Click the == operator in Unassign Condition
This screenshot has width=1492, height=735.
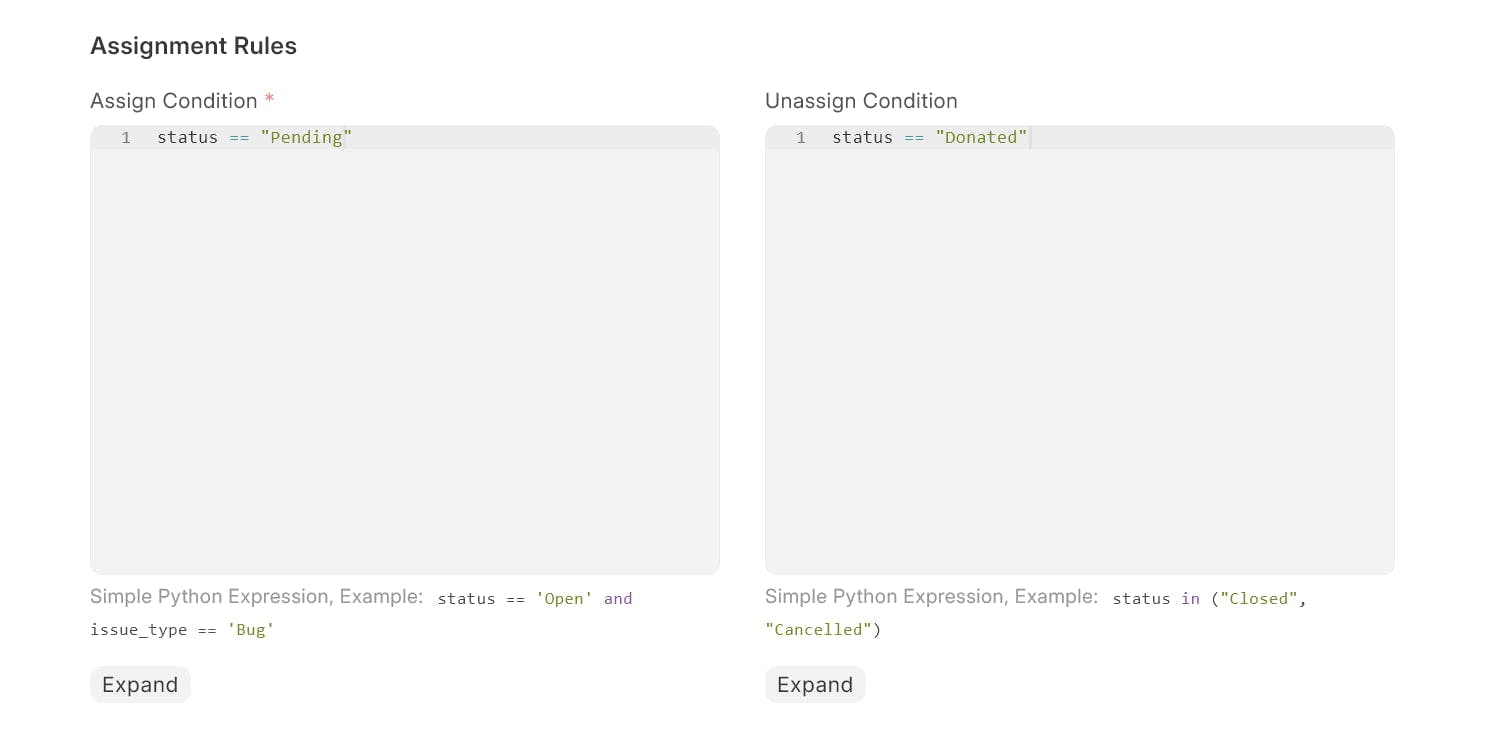pos(913,137)
